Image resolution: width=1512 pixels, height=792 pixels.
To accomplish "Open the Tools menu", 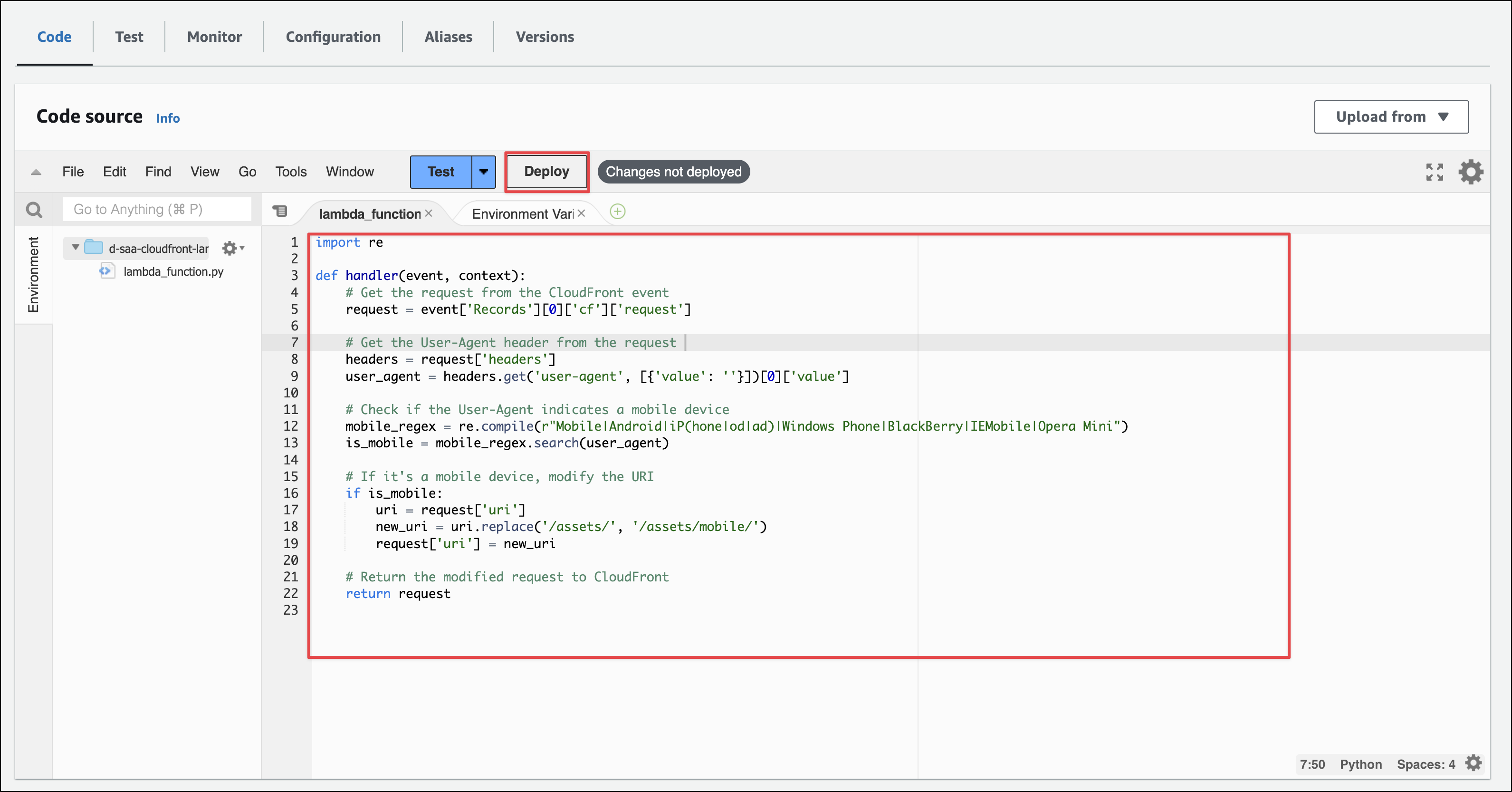I will (290, 172).
